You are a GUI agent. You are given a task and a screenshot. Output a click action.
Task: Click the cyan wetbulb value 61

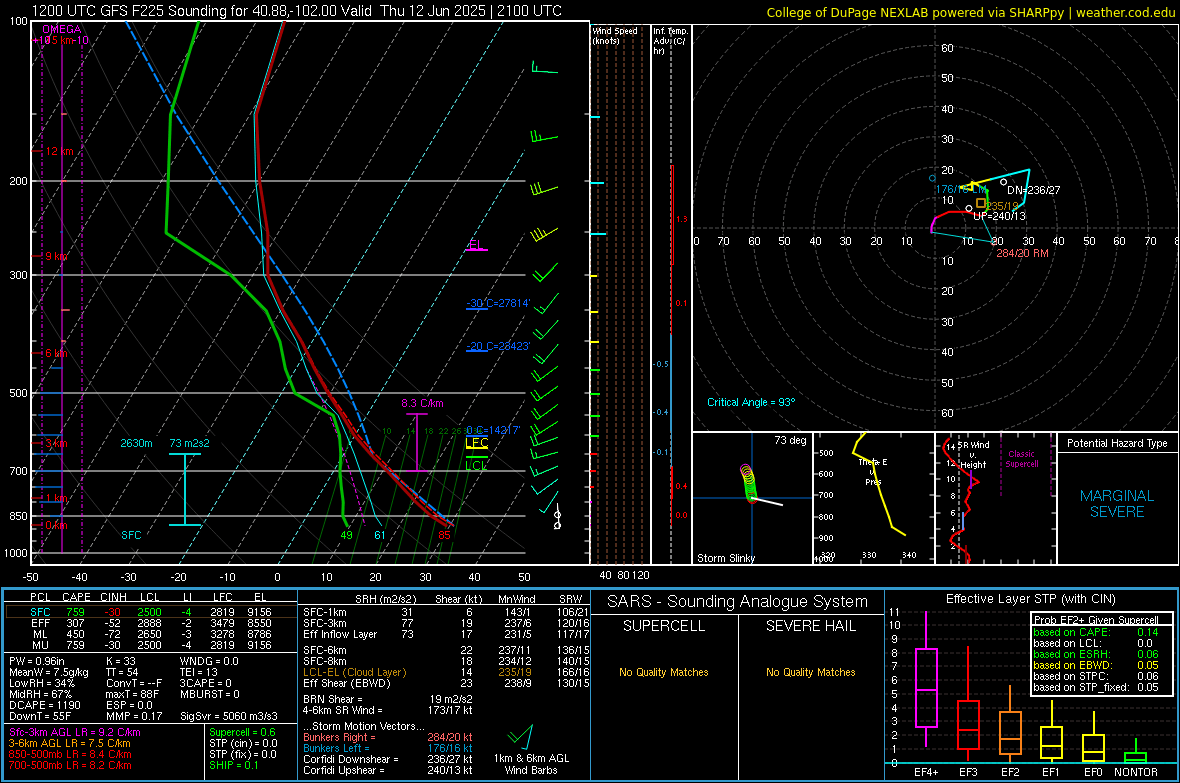click(380, 535)
